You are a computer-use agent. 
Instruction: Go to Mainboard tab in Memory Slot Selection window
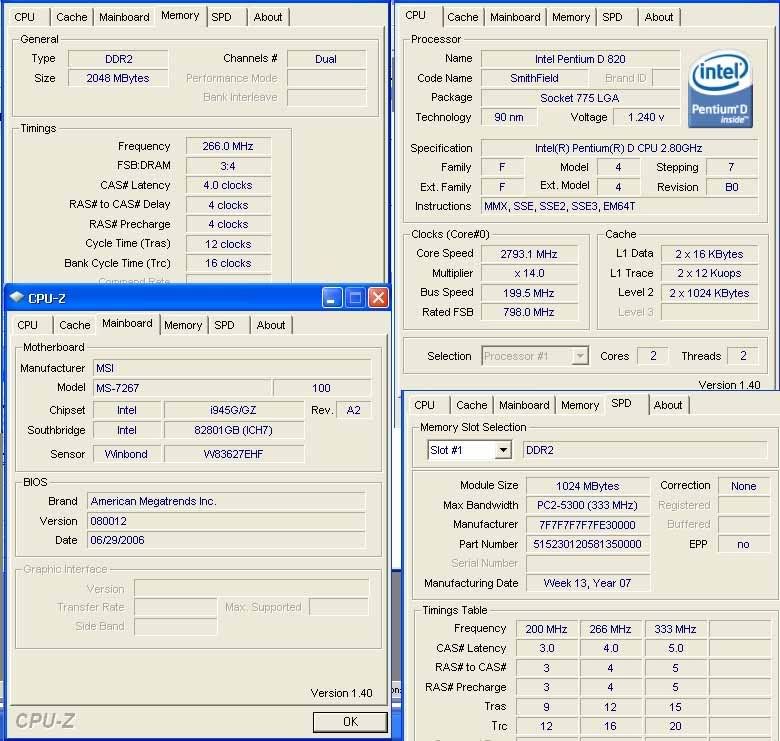pyautogui.click(x=524, y=405)
